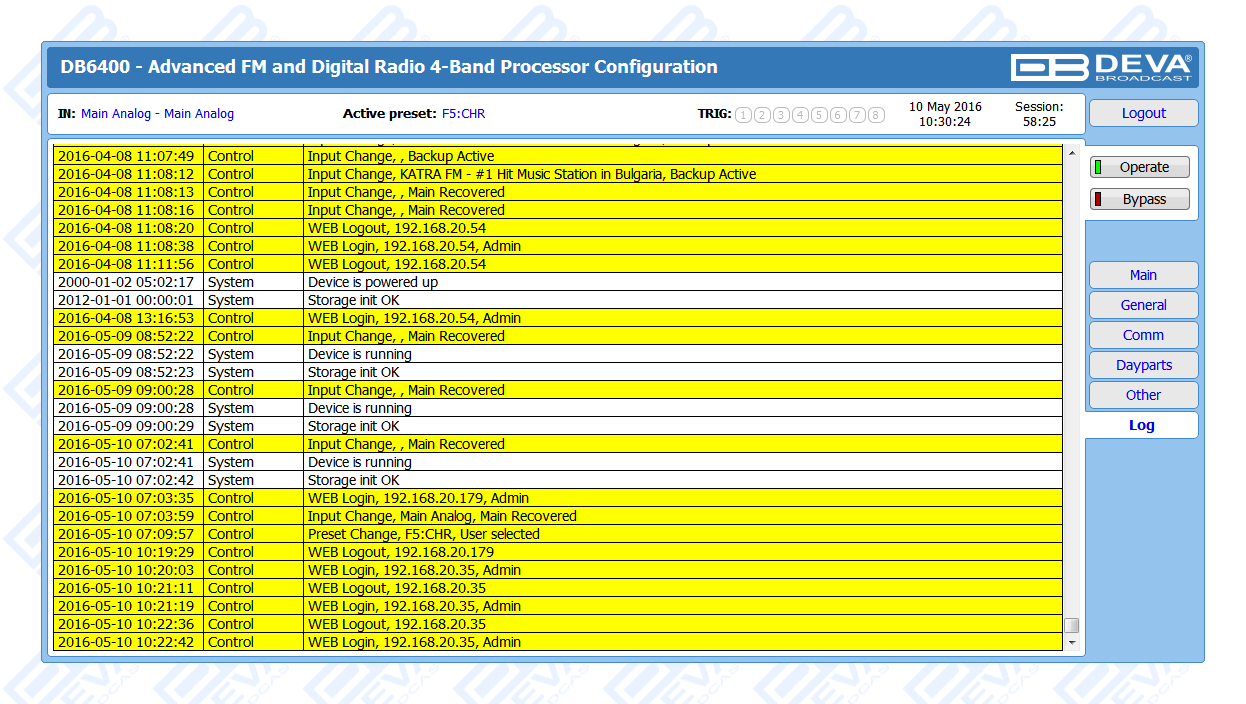Log out using the Logout button
1246x704 pixels.
(1143, 113)
